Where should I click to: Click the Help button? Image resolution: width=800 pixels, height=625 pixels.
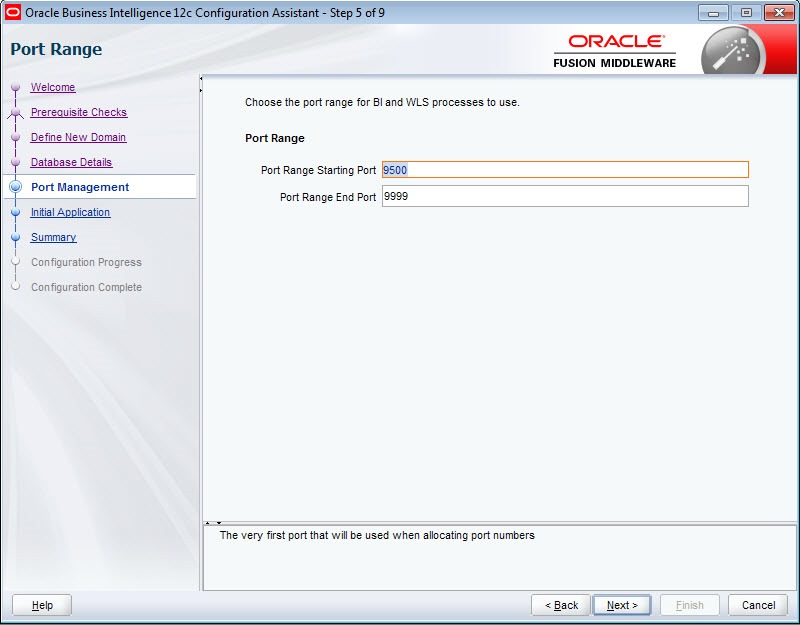tap(42, 605)
